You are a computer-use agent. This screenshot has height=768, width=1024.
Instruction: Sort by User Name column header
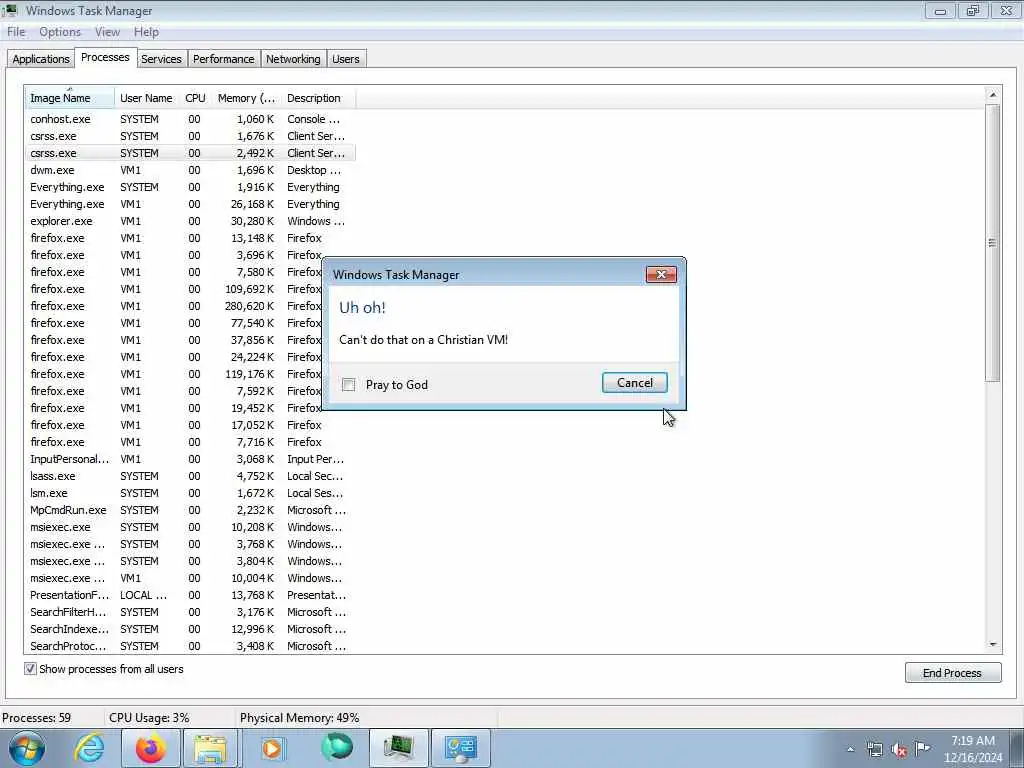[146, 98]
